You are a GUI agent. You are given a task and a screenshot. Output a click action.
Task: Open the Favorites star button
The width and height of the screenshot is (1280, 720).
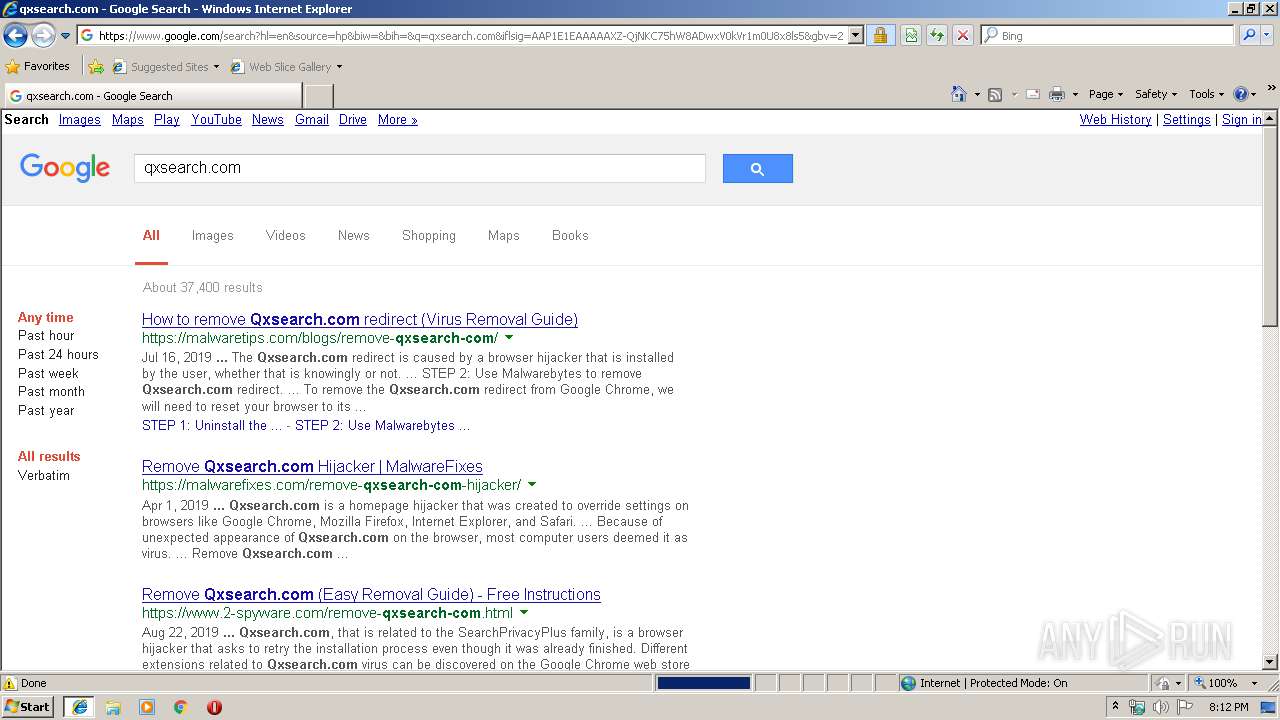(38, 66)
